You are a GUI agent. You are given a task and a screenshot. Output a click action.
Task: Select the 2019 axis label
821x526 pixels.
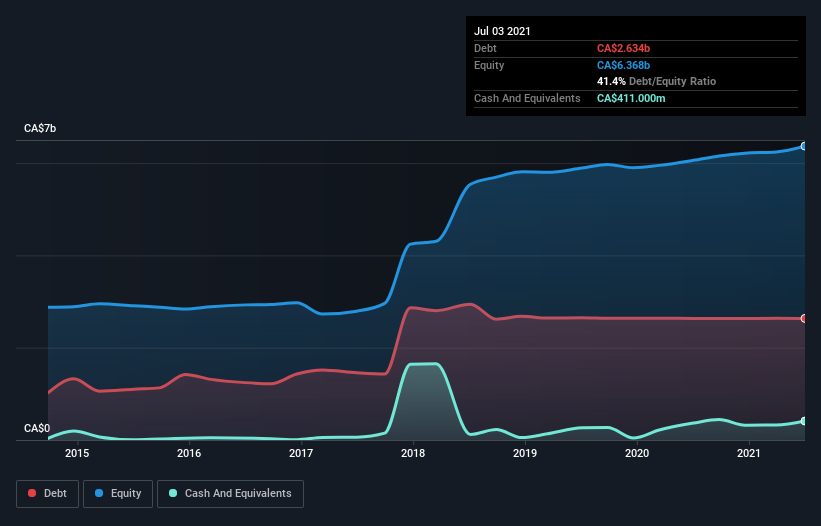click(525, 453)
